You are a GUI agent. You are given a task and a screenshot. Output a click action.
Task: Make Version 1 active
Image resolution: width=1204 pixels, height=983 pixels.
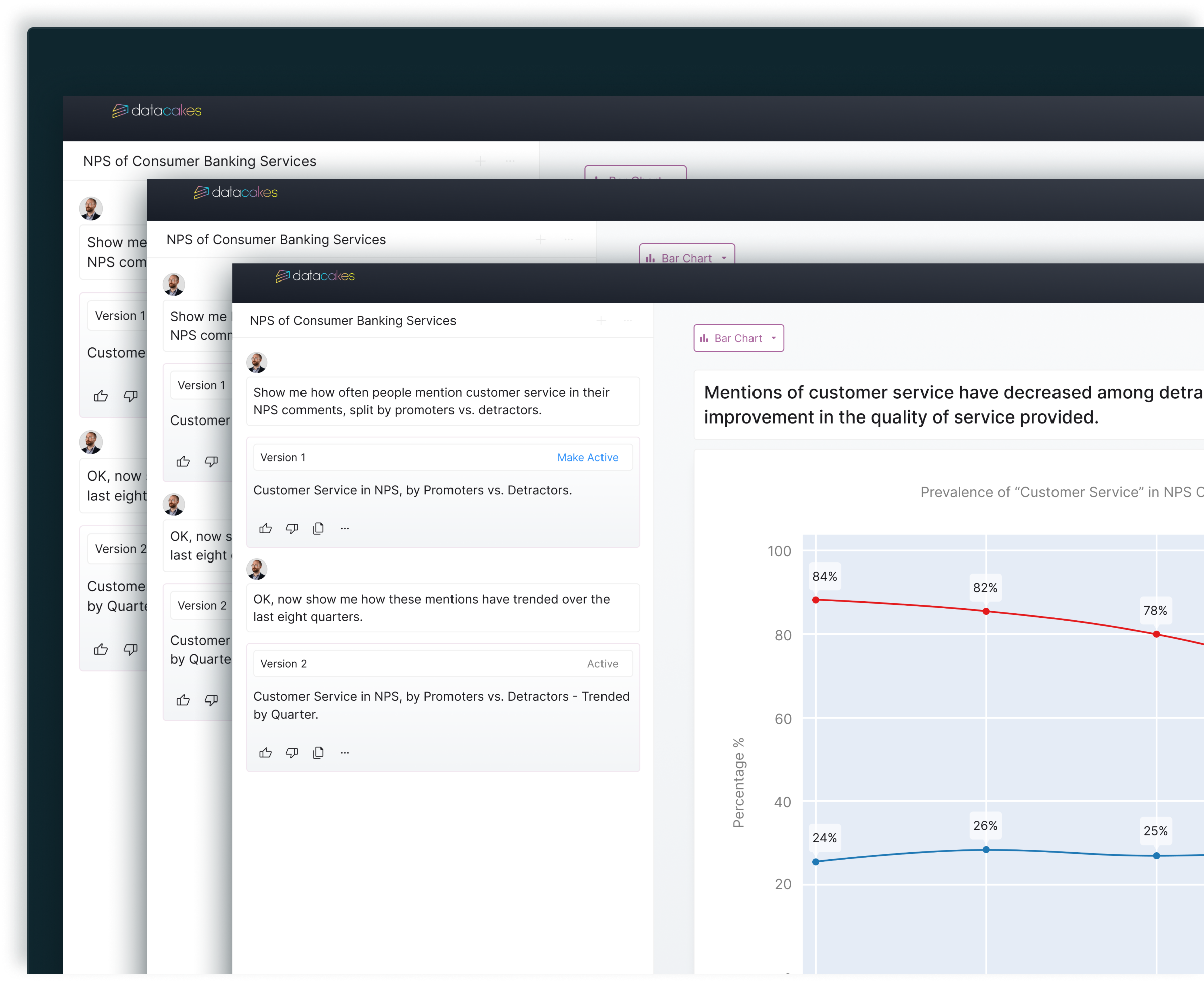pyautogui.click(x=587, y=458)
